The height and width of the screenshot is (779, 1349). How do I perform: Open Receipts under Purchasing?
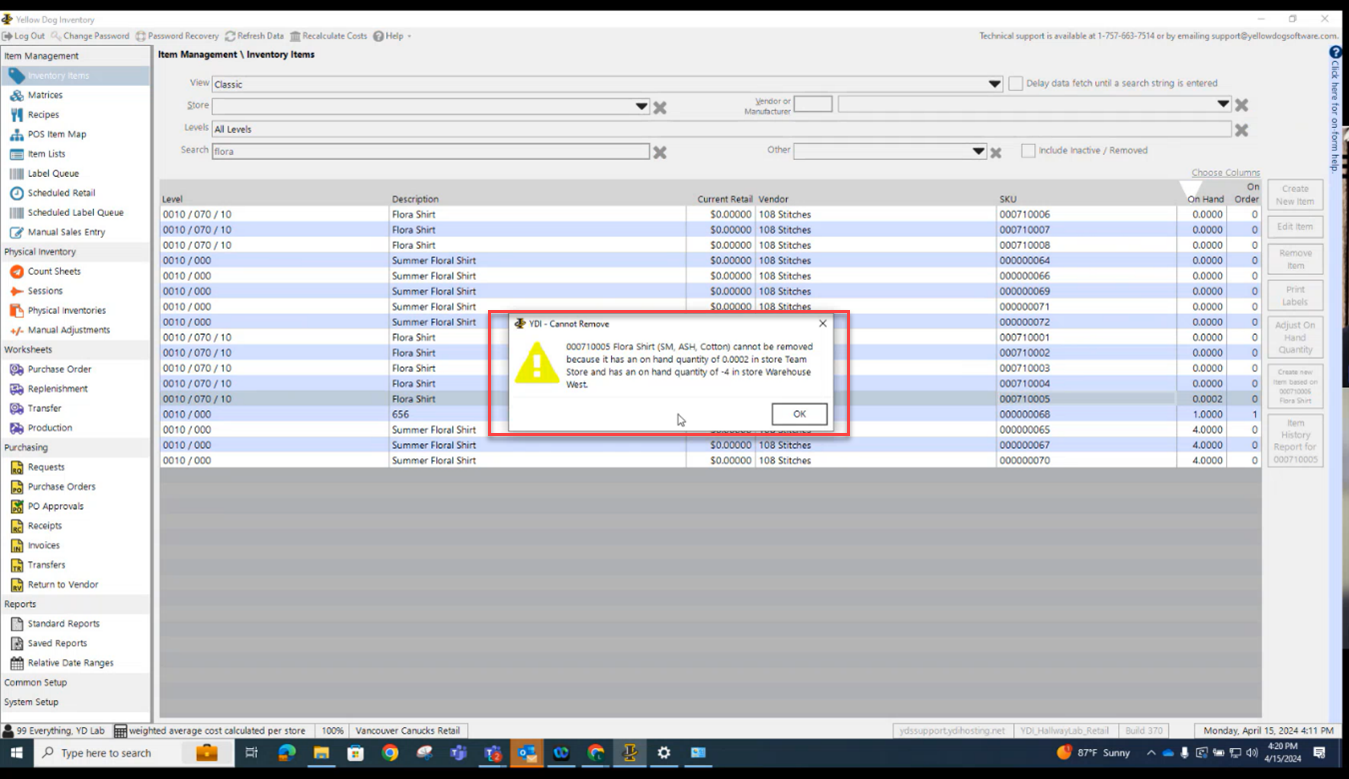click(44, 526)
